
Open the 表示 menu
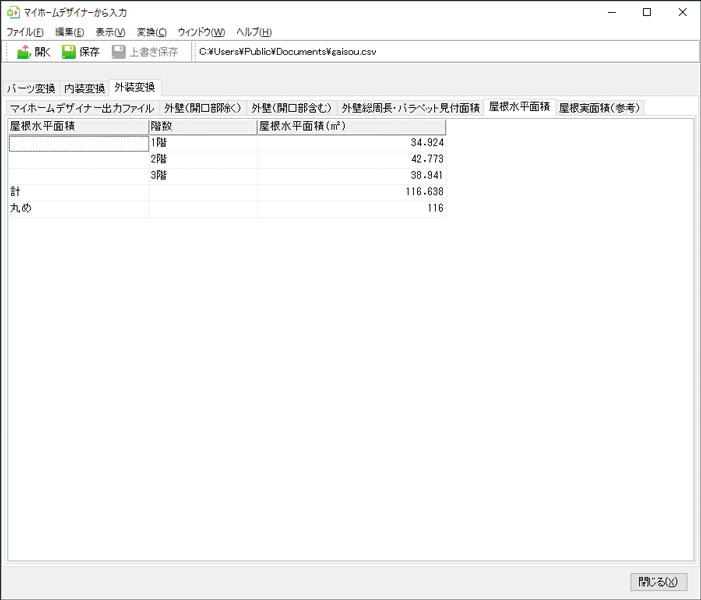pos(110,32)
